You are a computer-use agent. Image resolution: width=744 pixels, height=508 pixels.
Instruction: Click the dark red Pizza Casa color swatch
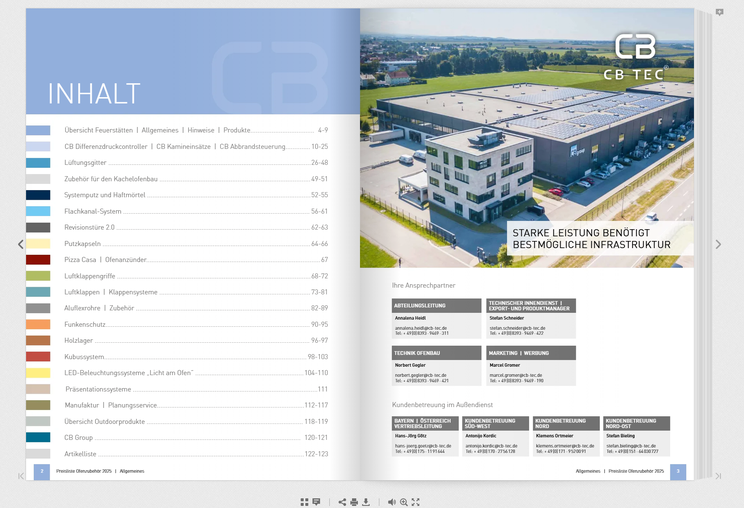click(38, 259)
